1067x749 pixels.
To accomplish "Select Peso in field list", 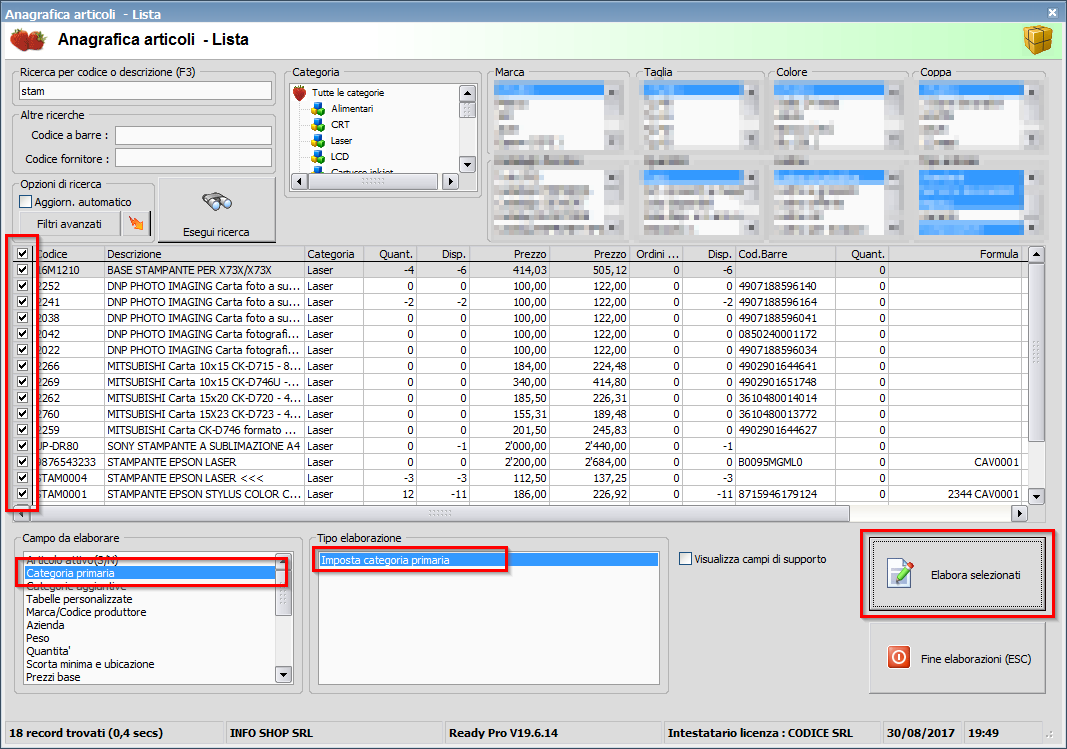I will click(x=37, y=637).
